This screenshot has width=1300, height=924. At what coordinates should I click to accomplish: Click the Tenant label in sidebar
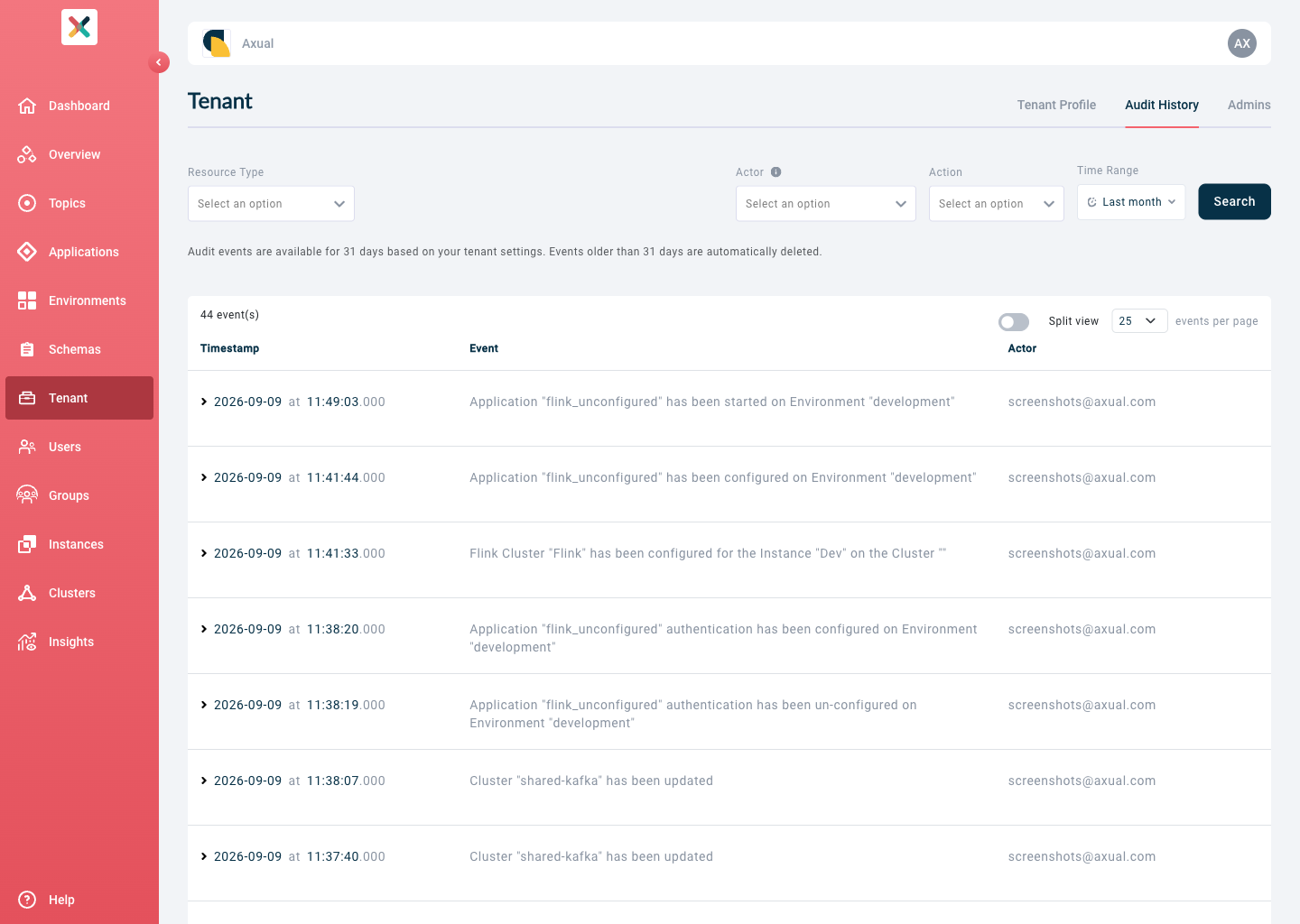pyautogui.click(x=68, y=398)
